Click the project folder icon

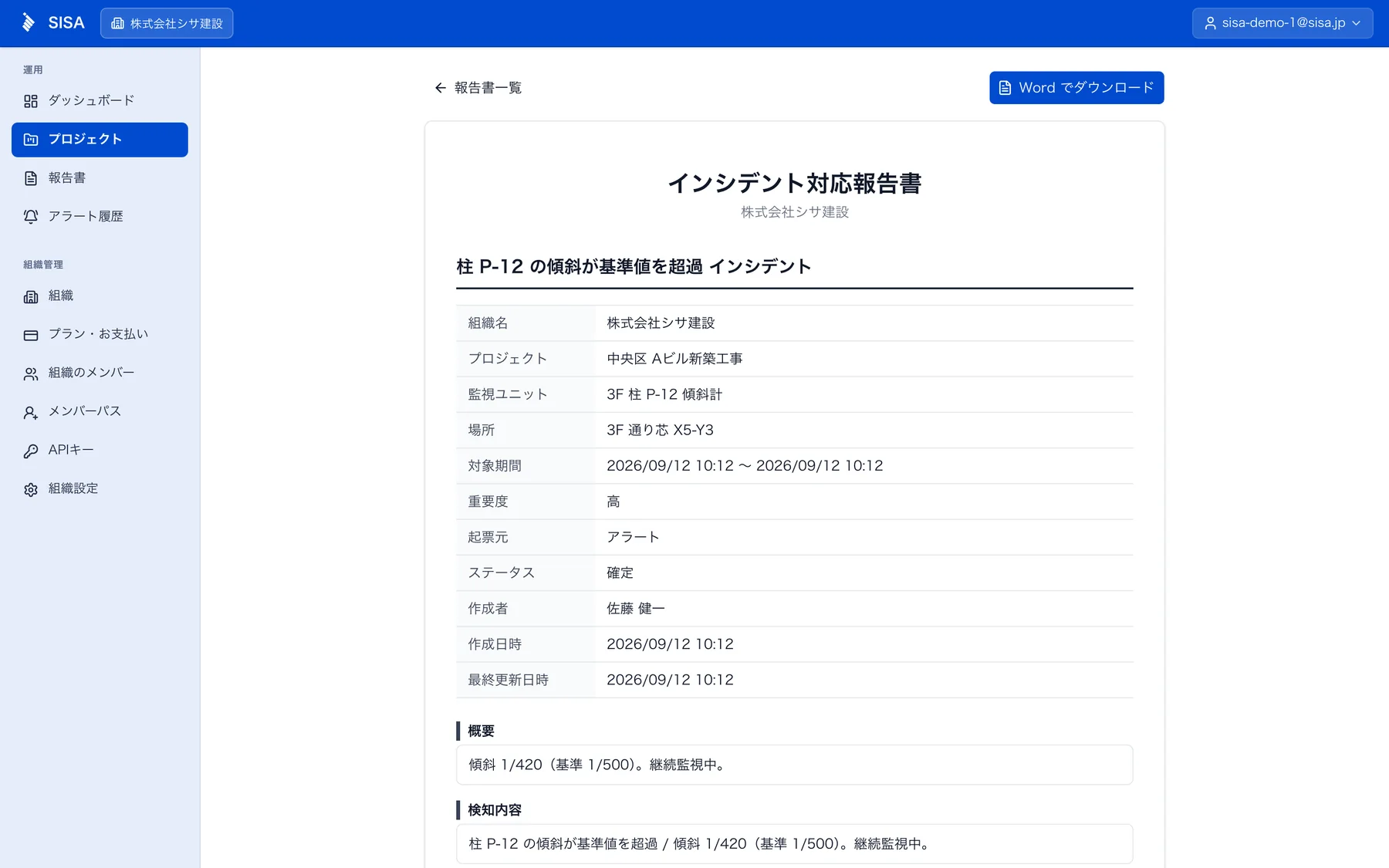[31, 140]
